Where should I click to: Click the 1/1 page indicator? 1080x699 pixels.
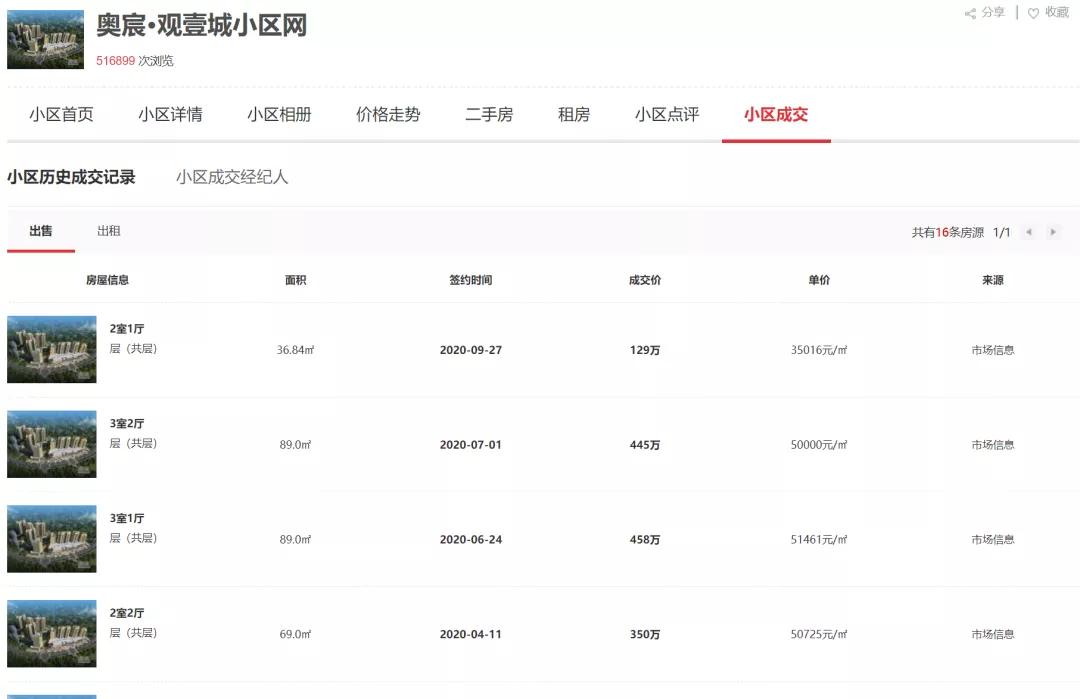click(1001, 231)
